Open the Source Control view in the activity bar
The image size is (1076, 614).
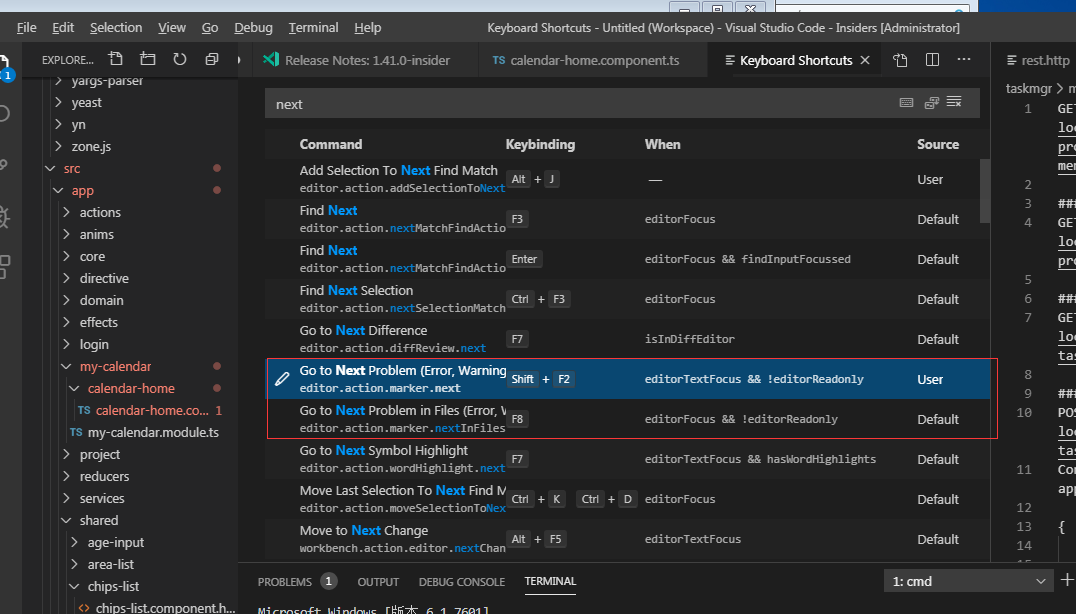[4, 165]
